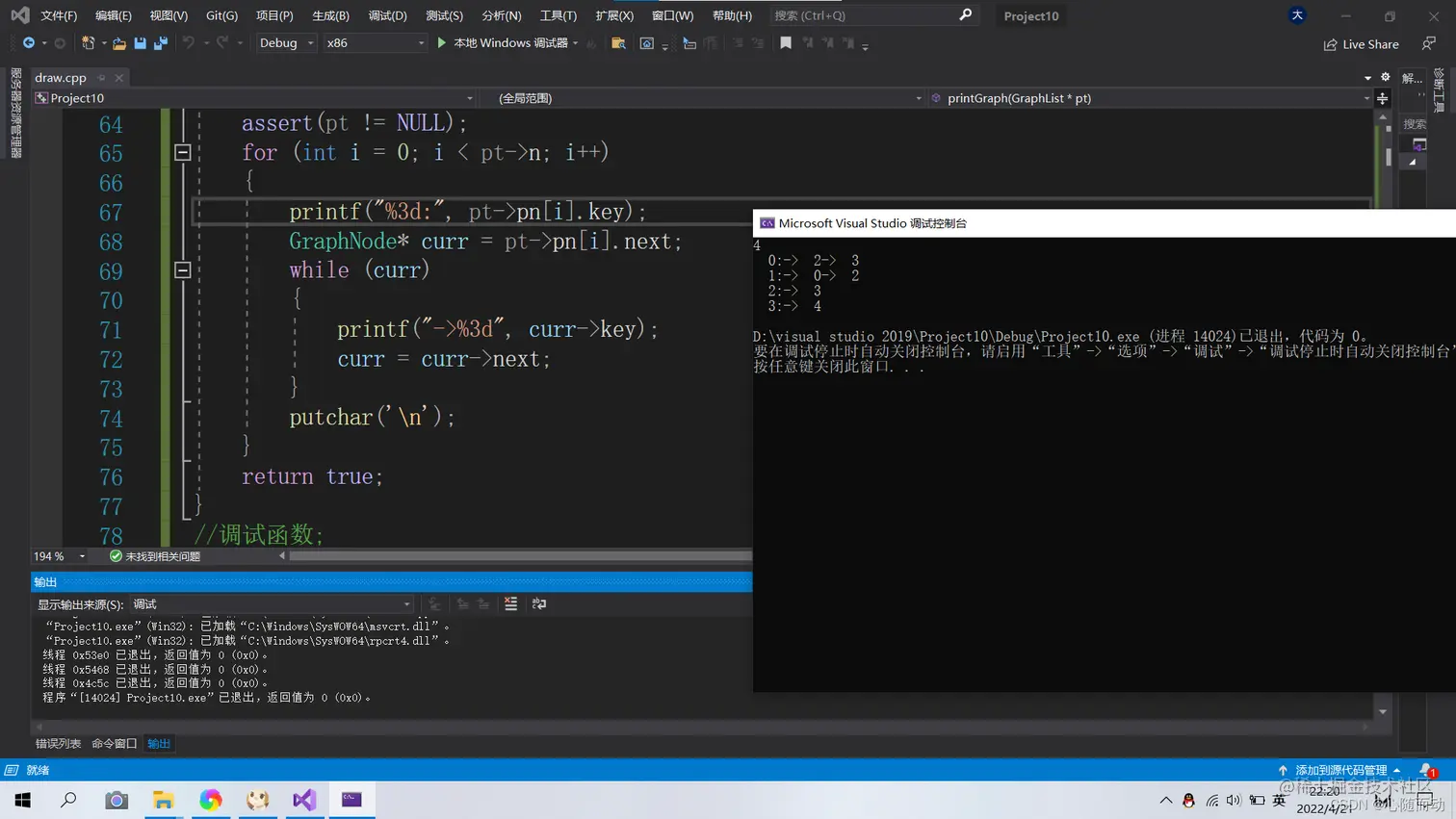The width and height of the screenshot is (1456, 819).
Task: Click the Open File folder icon
Action: (x=119, y=43)
